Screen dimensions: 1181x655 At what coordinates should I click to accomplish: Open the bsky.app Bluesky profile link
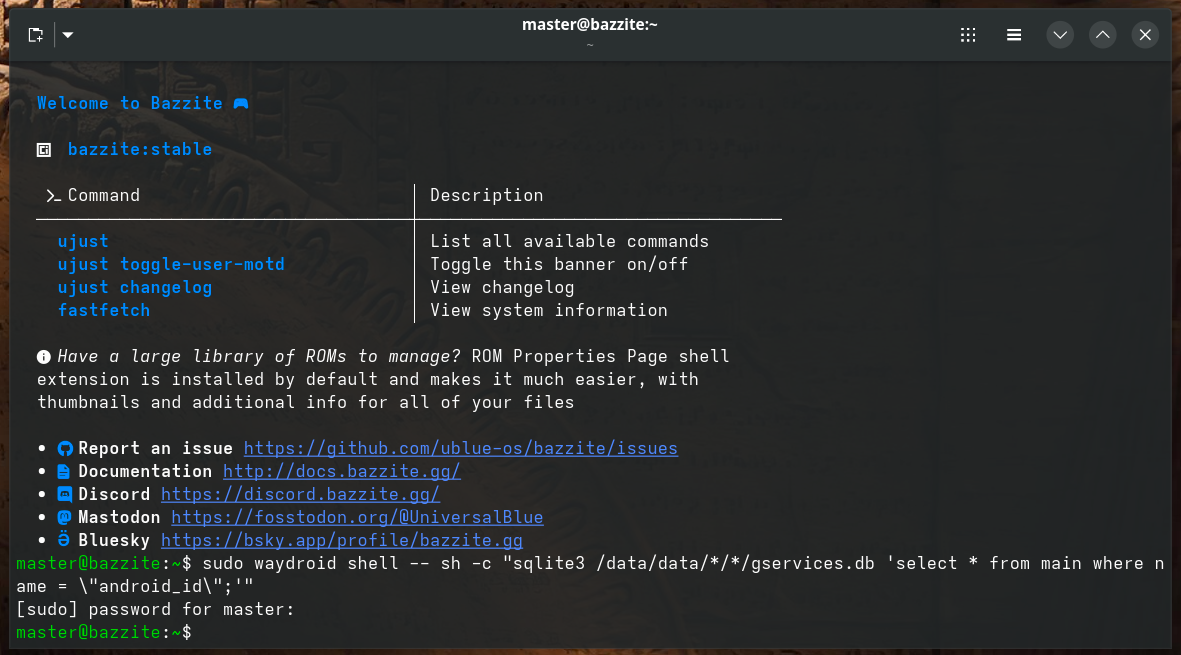342,541
